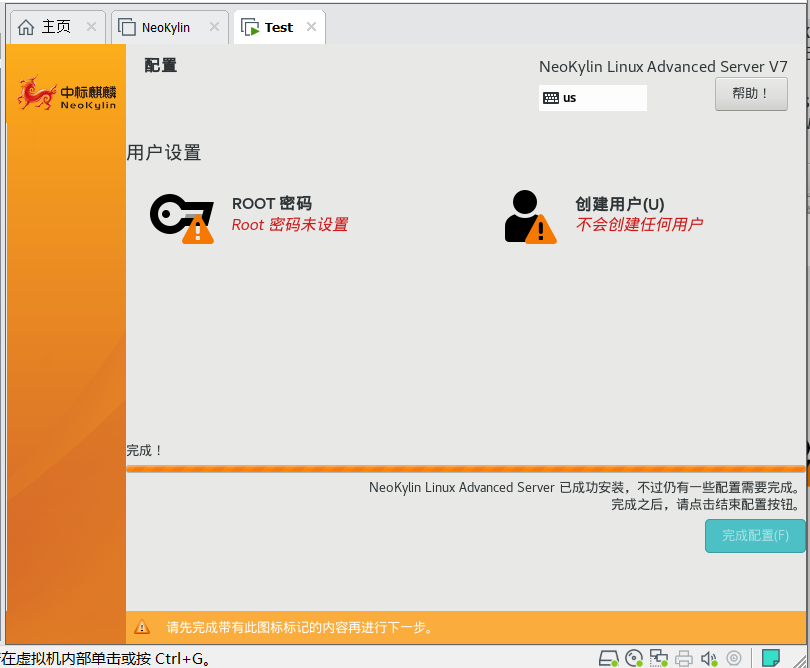
Task: Click keyboard layout icon beside us
Action: [x=551, y=98]
